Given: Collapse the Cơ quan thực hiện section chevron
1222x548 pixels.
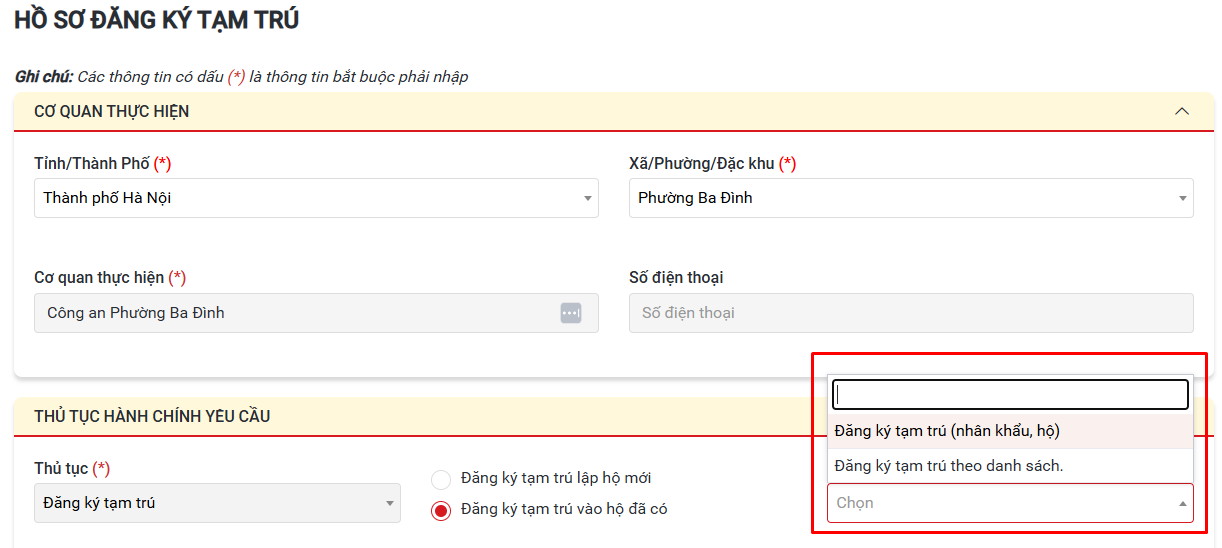Looking at the screenshot, I should [1182, 111].
